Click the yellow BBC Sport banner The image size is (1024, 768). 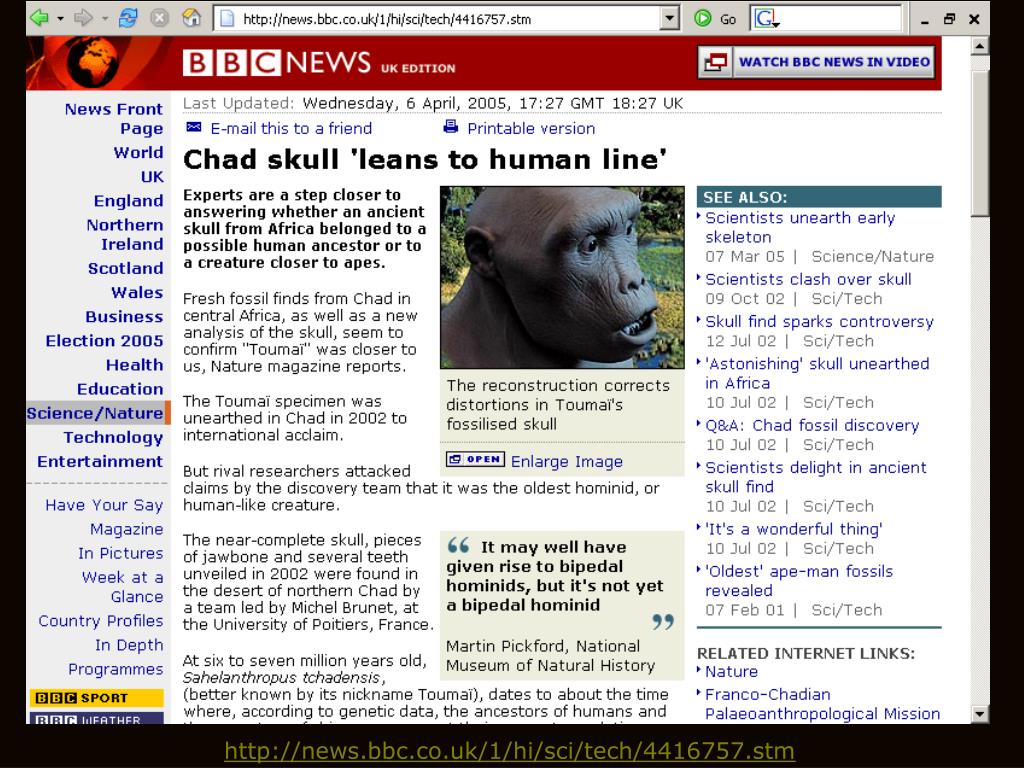96,697
